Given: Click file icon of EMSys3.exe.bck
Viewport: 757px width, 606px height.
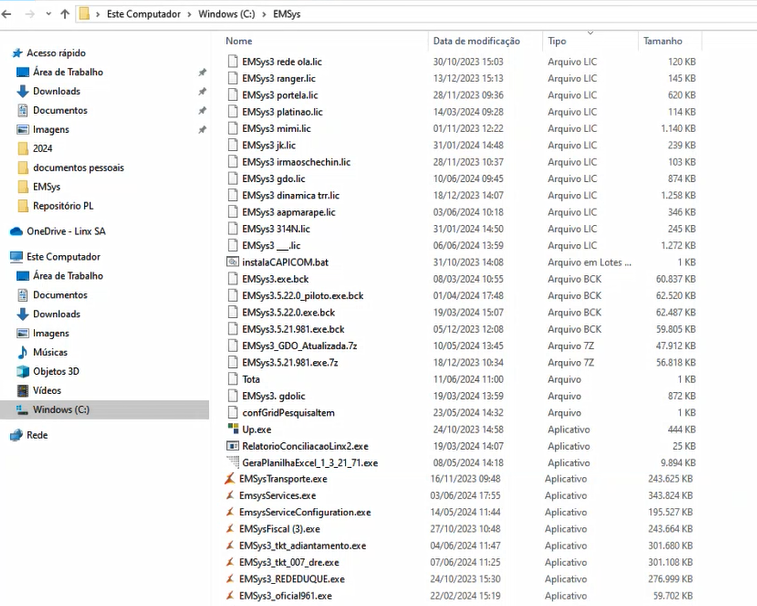Looking at the screenshot, I should 233,279.
